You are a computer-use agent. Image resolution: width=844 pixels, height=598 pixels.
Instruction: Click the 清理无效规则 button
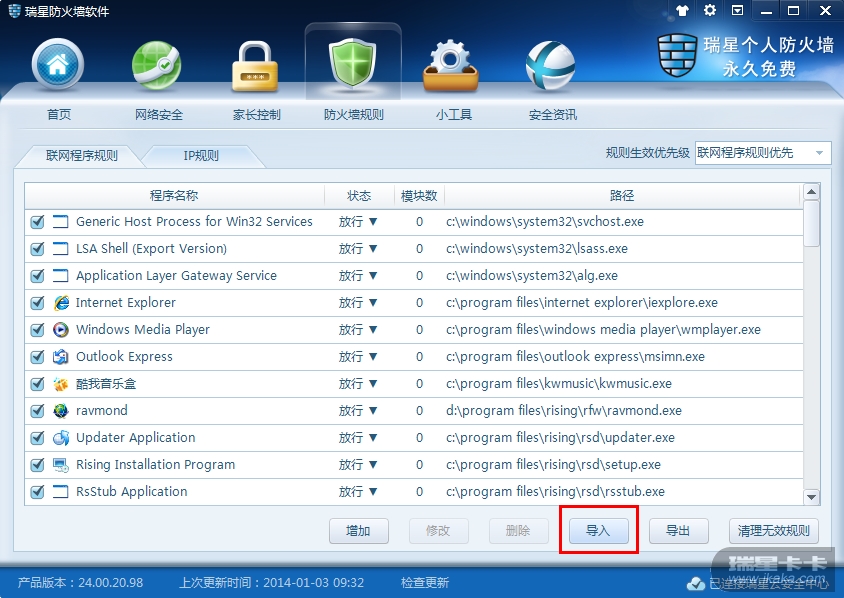tap(773, 531)
